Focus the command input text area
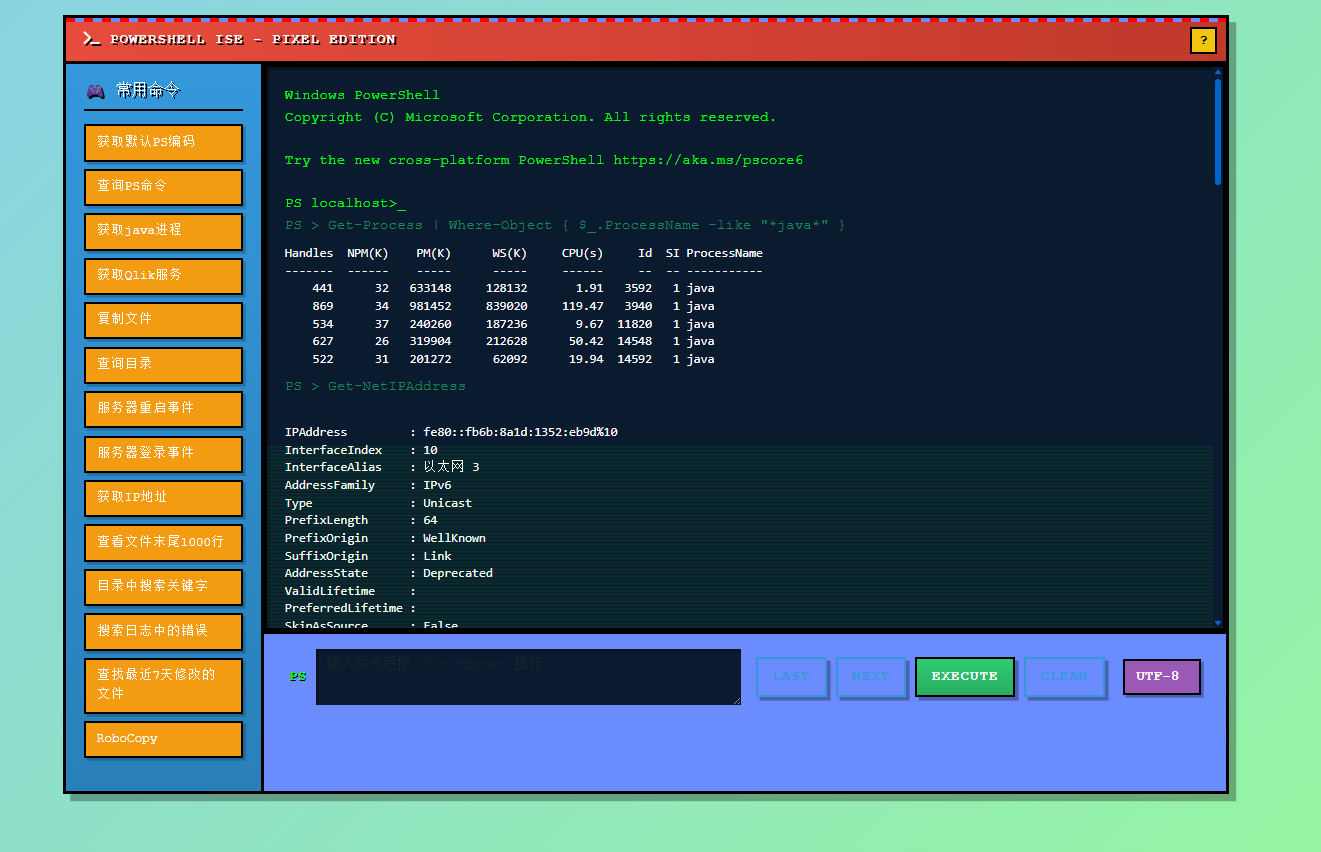Image resolution: width=1321 pixels, height=852 pixels. 528,677
